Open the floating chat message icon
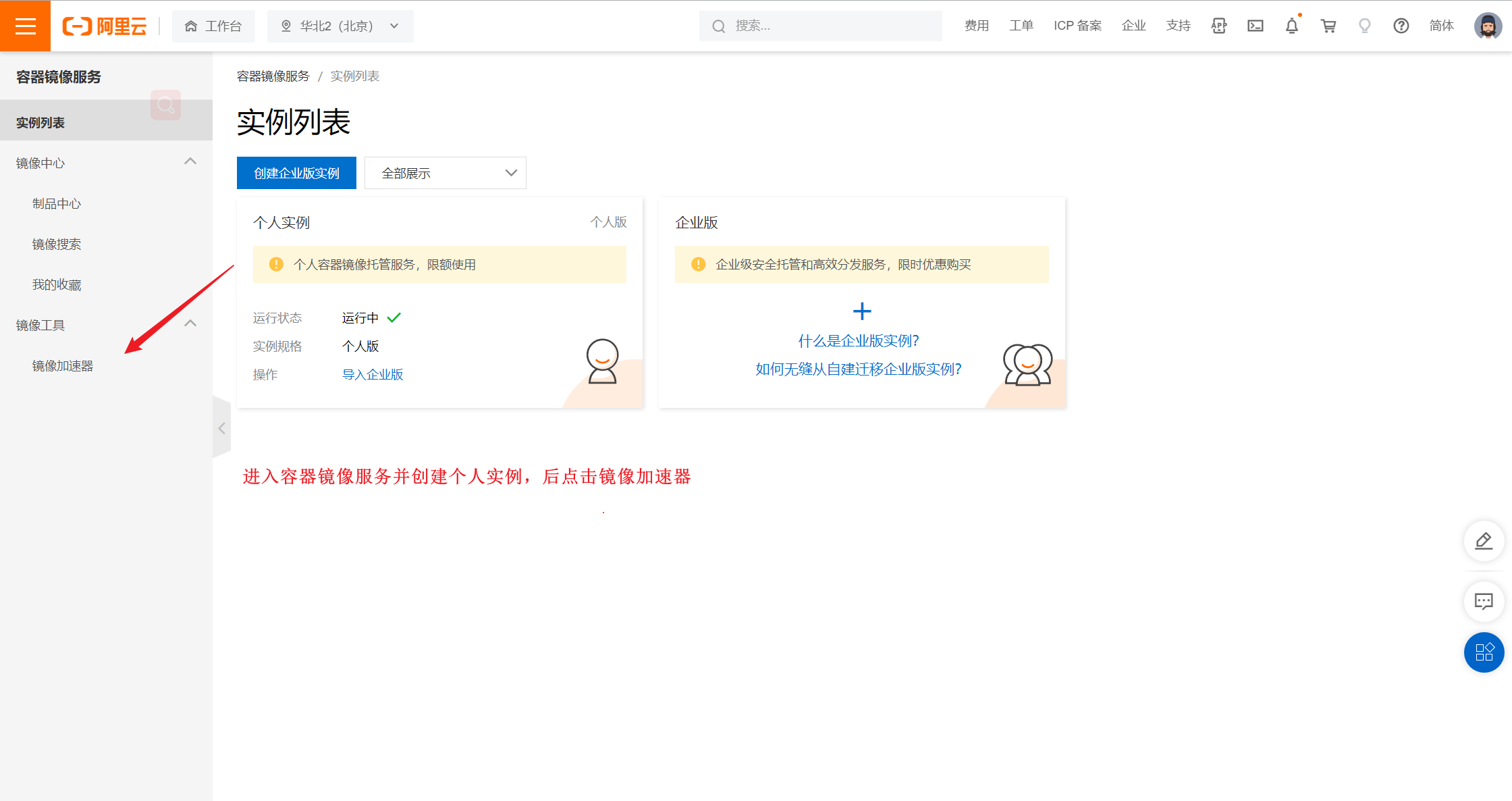 click(x=1484, y=601)
